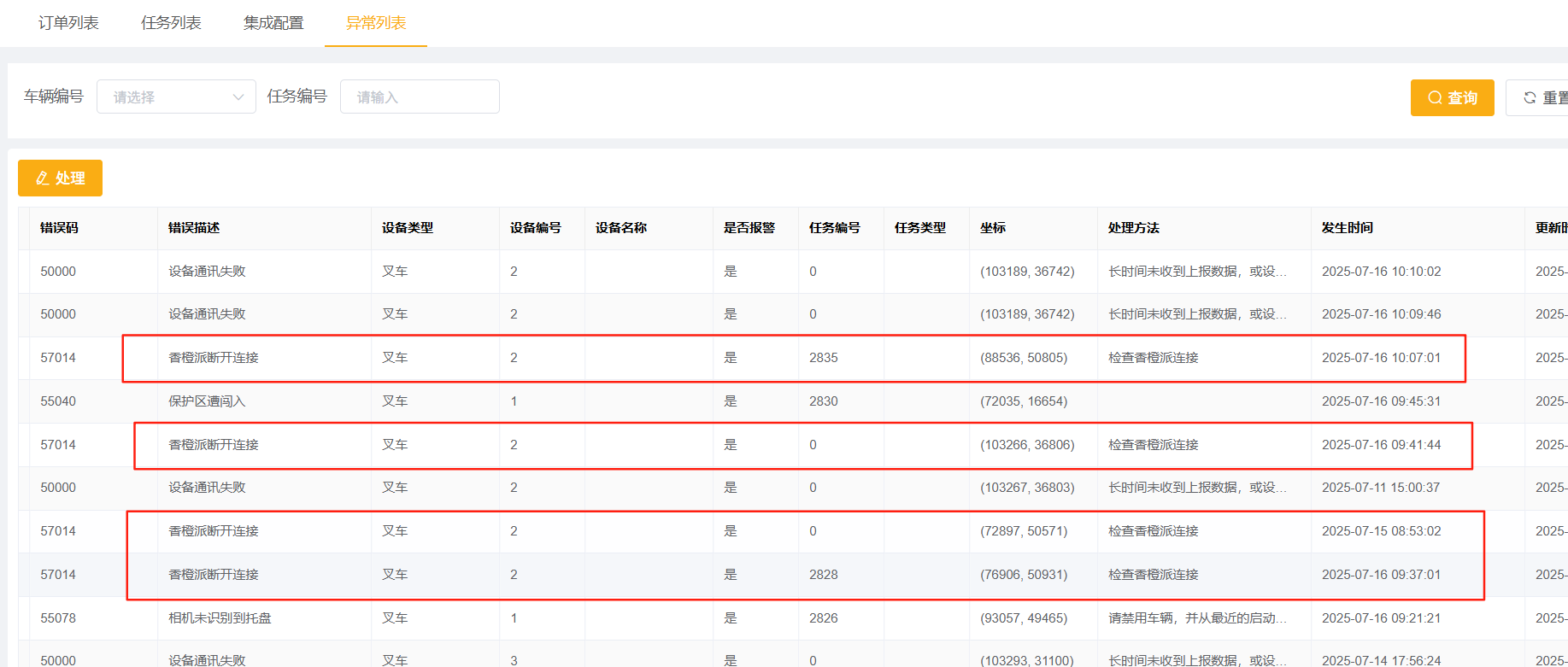Click the 错误描述 column header
Image resolution: width=1568 pixels, height=667 pixels.
coord(194,228)
